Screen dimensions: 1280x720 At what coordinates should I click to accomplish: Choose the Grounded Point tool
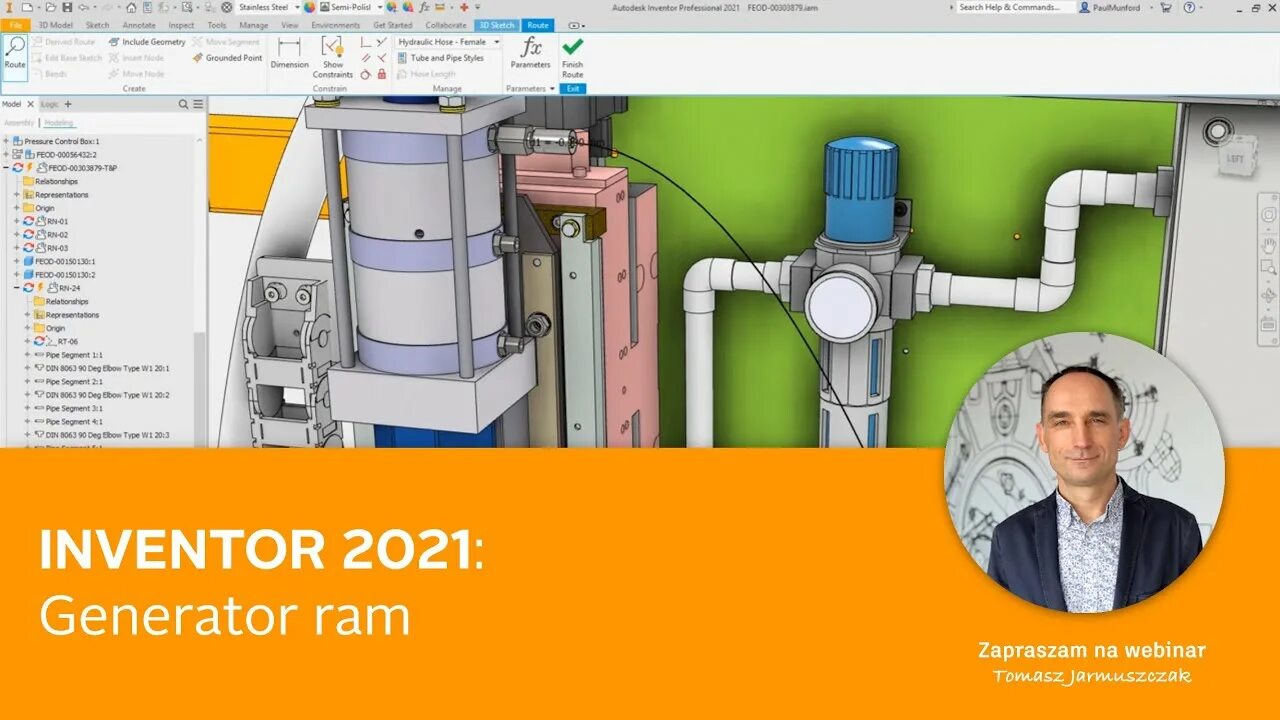click(x=227, y=58)
